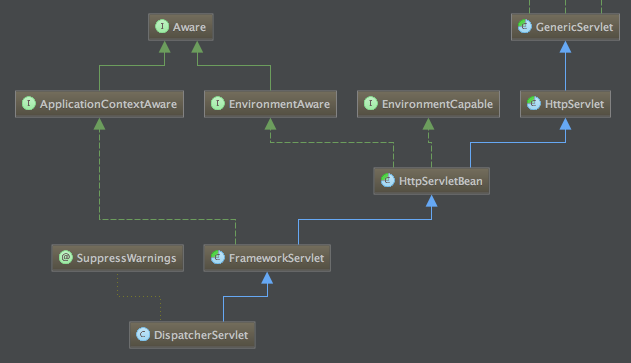Click the class icon on FrameworkServlet node

click(218, 257)
